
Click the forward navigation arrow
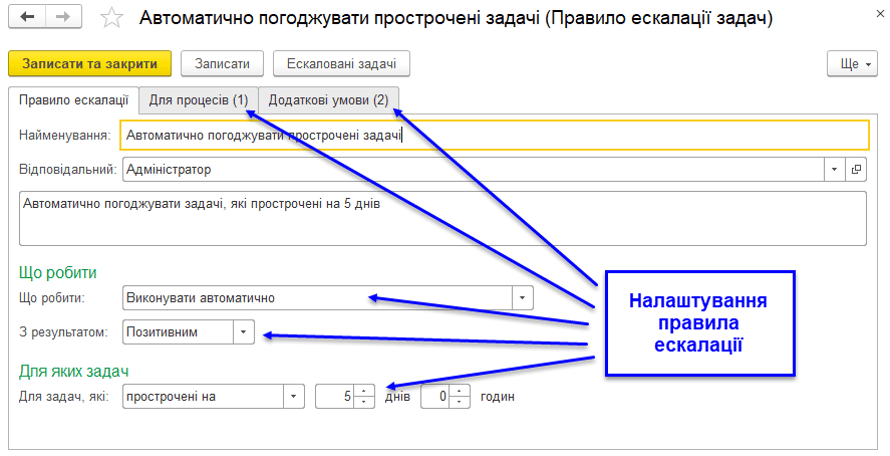(63, 18)
